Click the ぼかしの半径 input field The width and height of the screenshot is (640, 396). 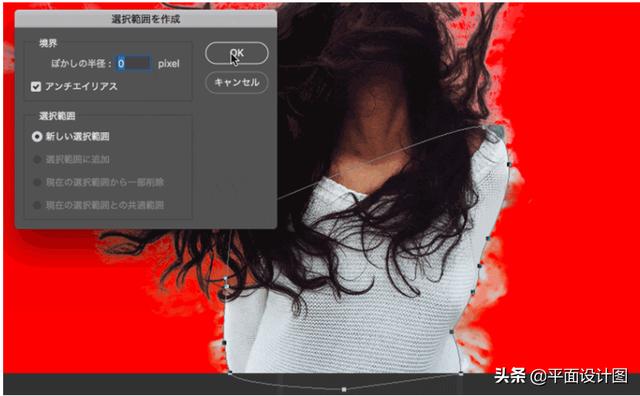(x=134, y=63)
